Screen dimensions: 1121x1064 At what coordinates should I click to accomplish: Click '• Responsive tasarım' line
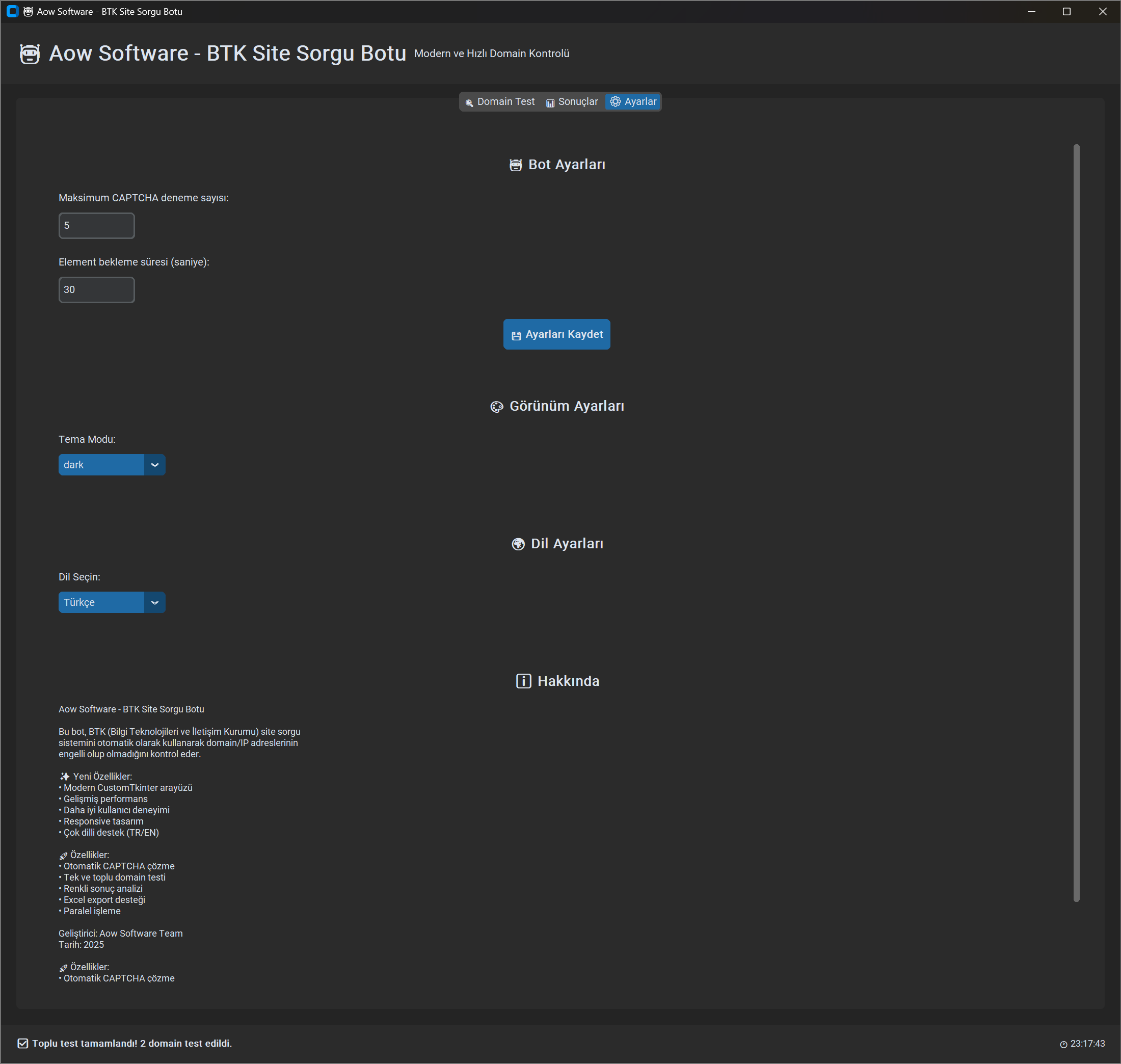[101, 821]
